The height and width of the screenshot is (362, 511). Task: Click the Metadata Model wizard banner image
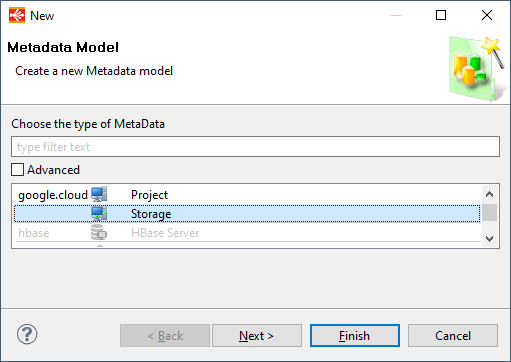(477, 69)
